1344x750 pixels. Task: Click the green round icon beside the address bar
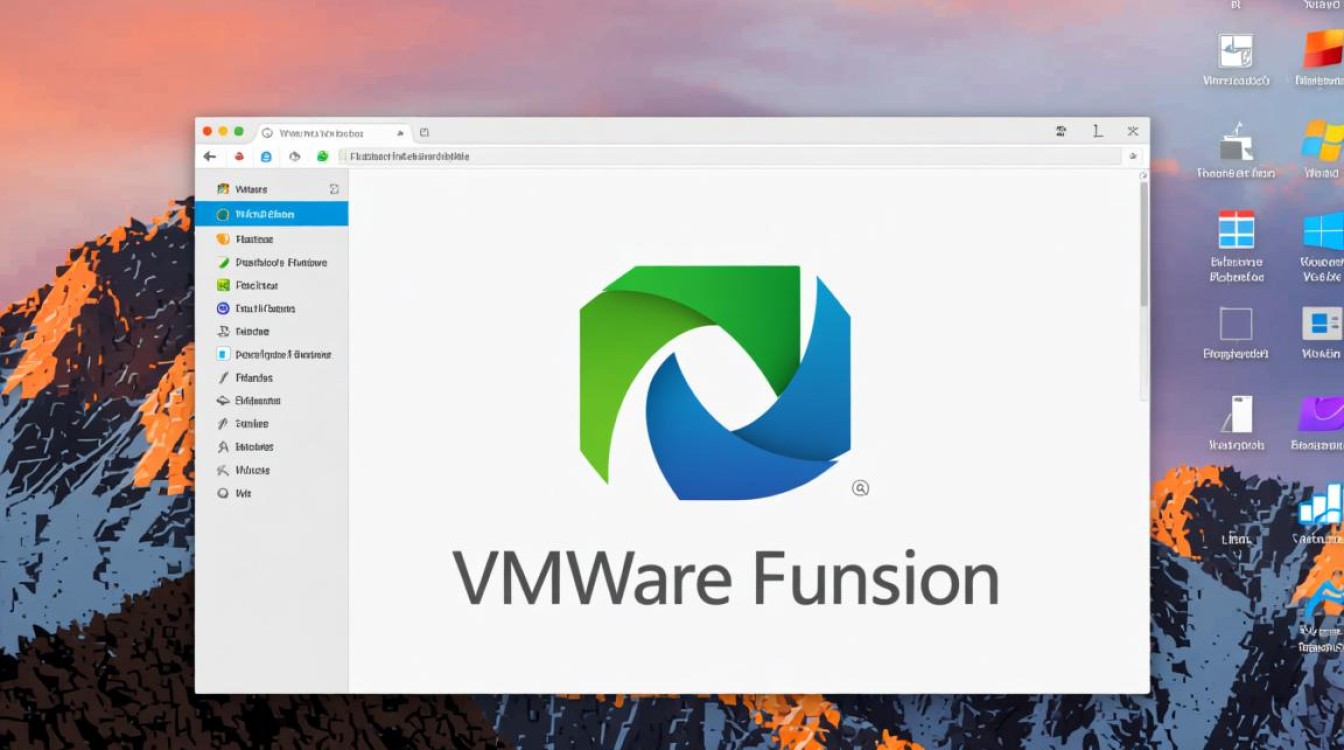pyautogui.click(x=322, y=156)
